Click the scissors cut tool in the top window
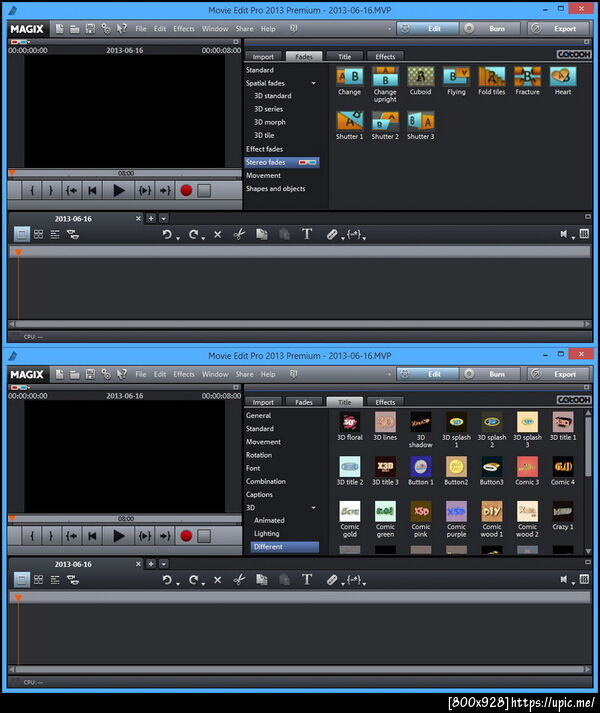 (239, 234)
